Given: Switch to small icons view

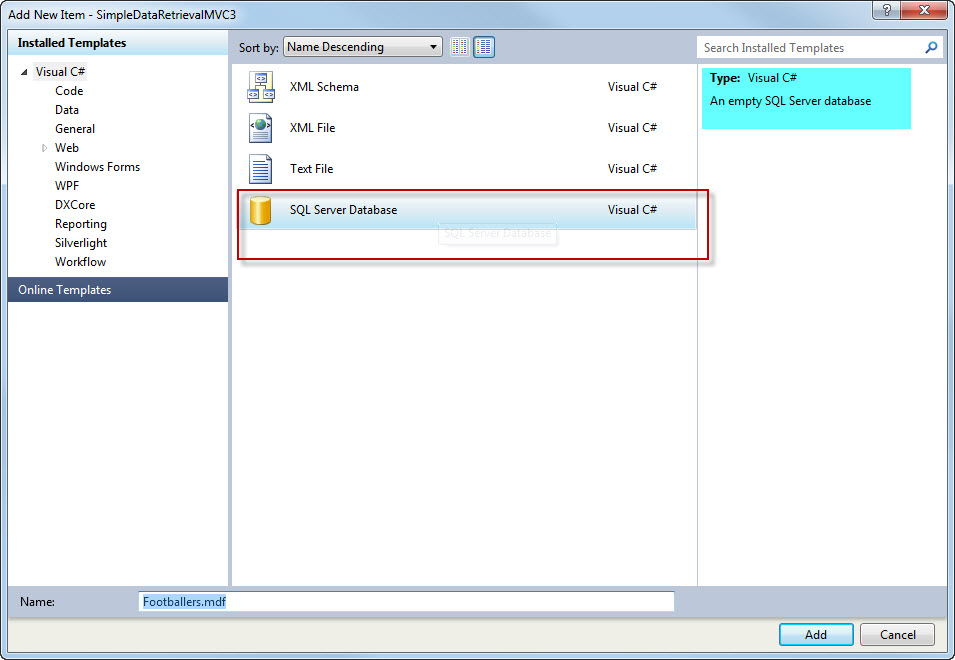Looking at the screenshot, I should coord(460,47).
